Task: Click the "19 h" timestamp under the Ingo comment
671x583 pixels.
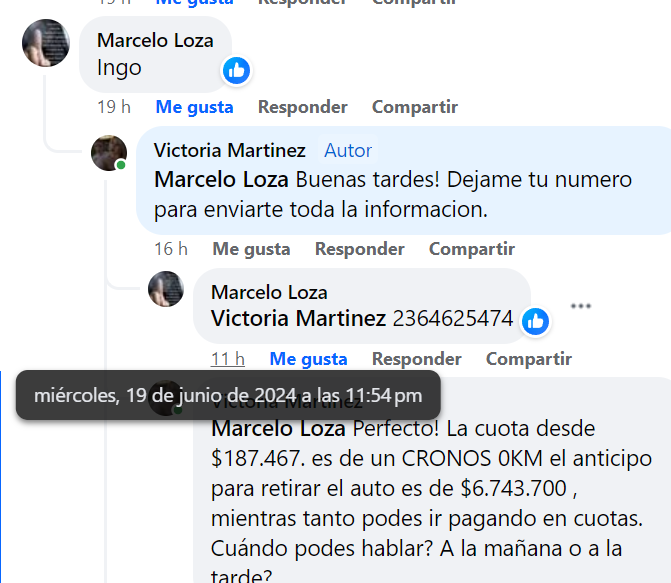Action: pyautogui.click(x=114, y=107)
